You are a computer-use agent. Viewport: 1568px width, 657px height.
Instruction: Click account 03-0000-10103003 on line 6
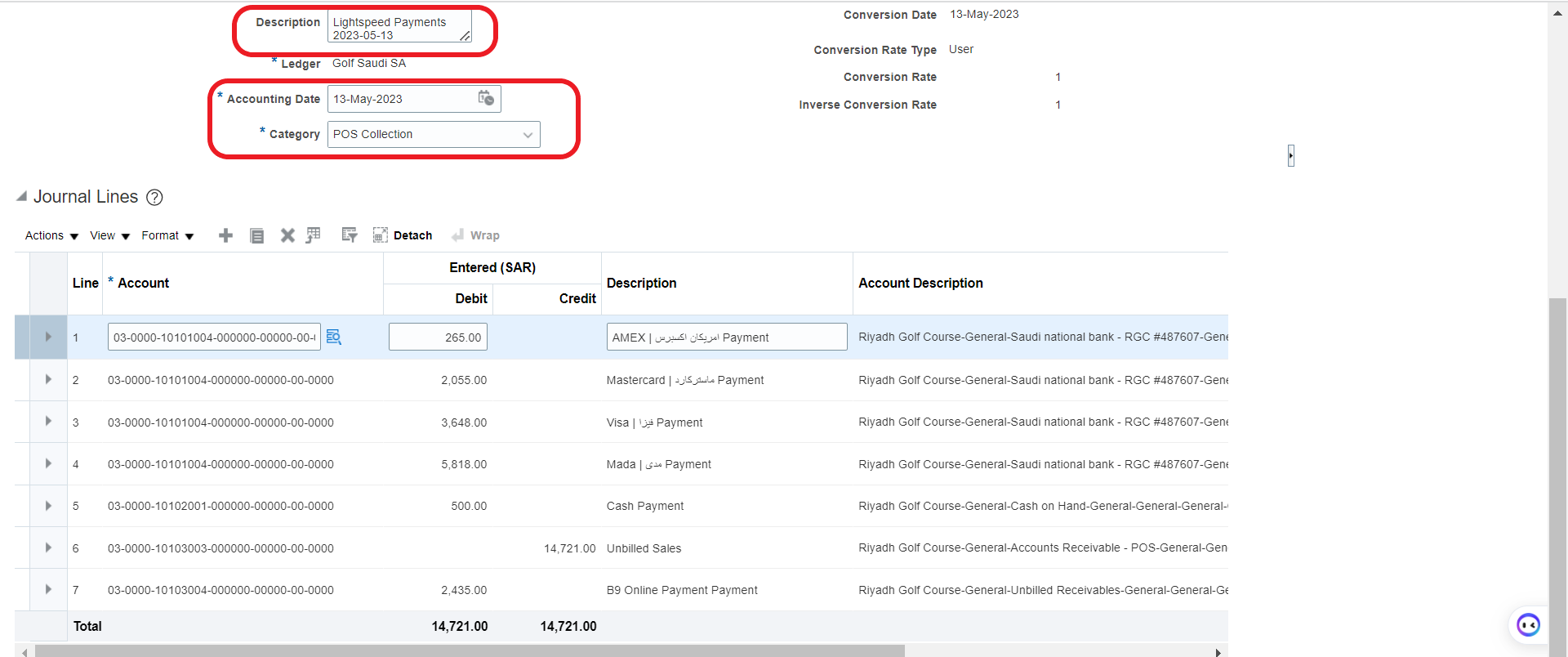pos(220,548)
